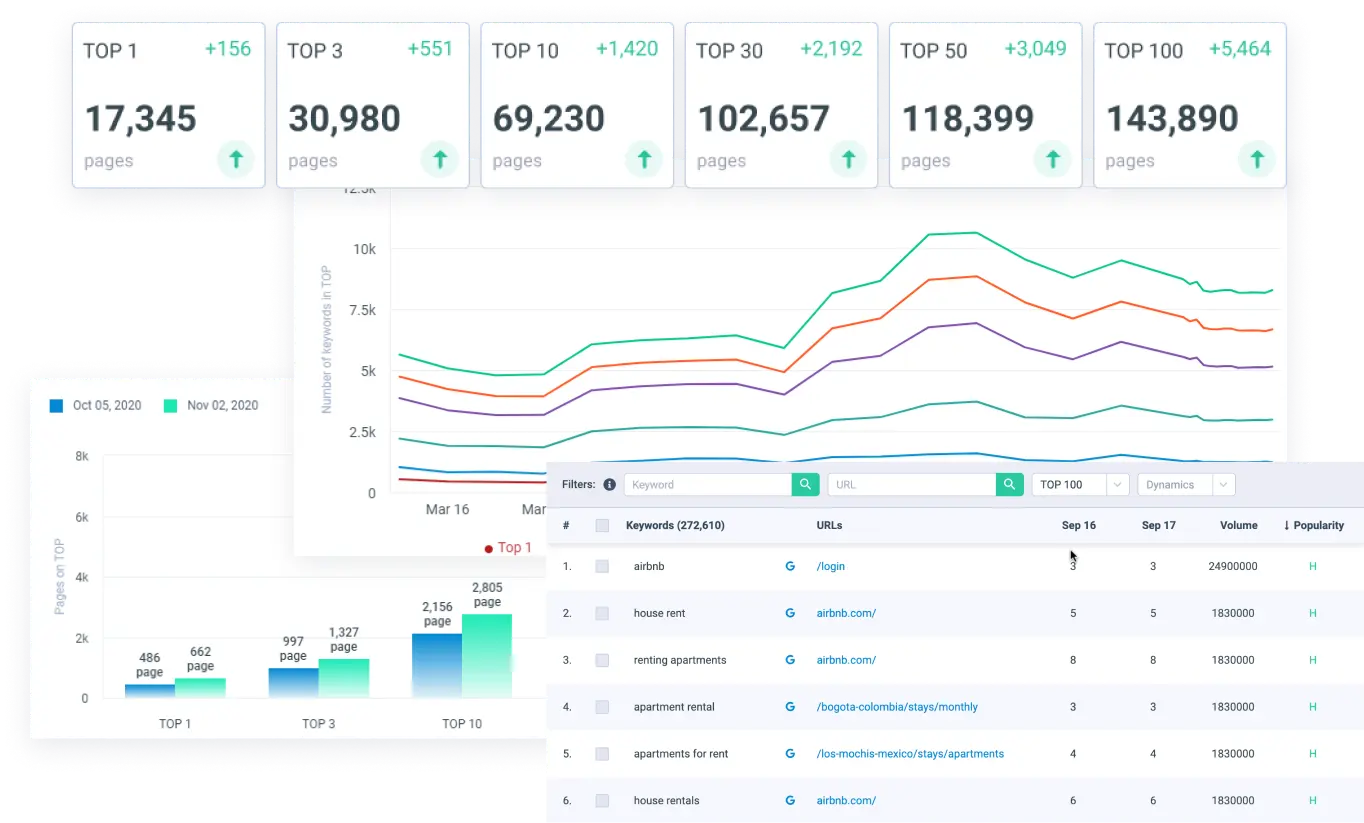Sort by the Volume column header
Viewport: 1364px width, 823px height.
click(x=1239, y=525)
